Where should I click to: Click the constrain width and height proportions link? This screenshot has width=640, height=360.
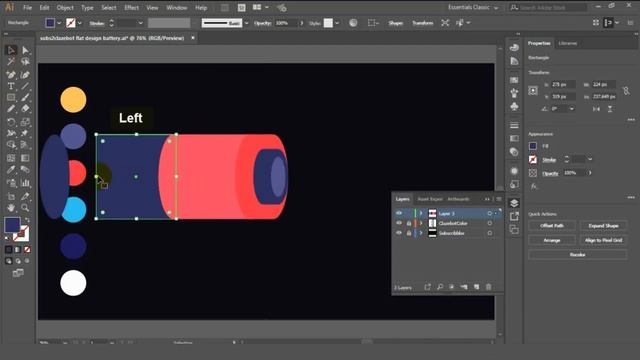[x=626, y=91]
